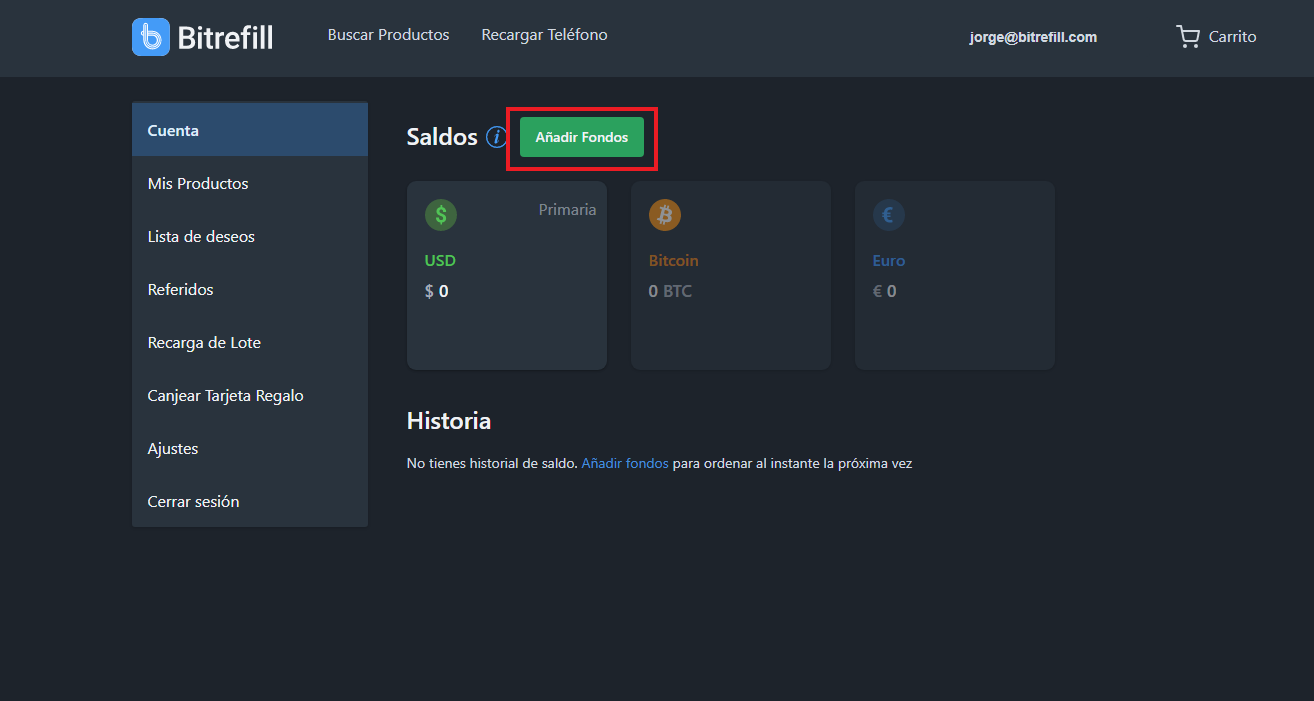Click the Carrito label

1233,37
